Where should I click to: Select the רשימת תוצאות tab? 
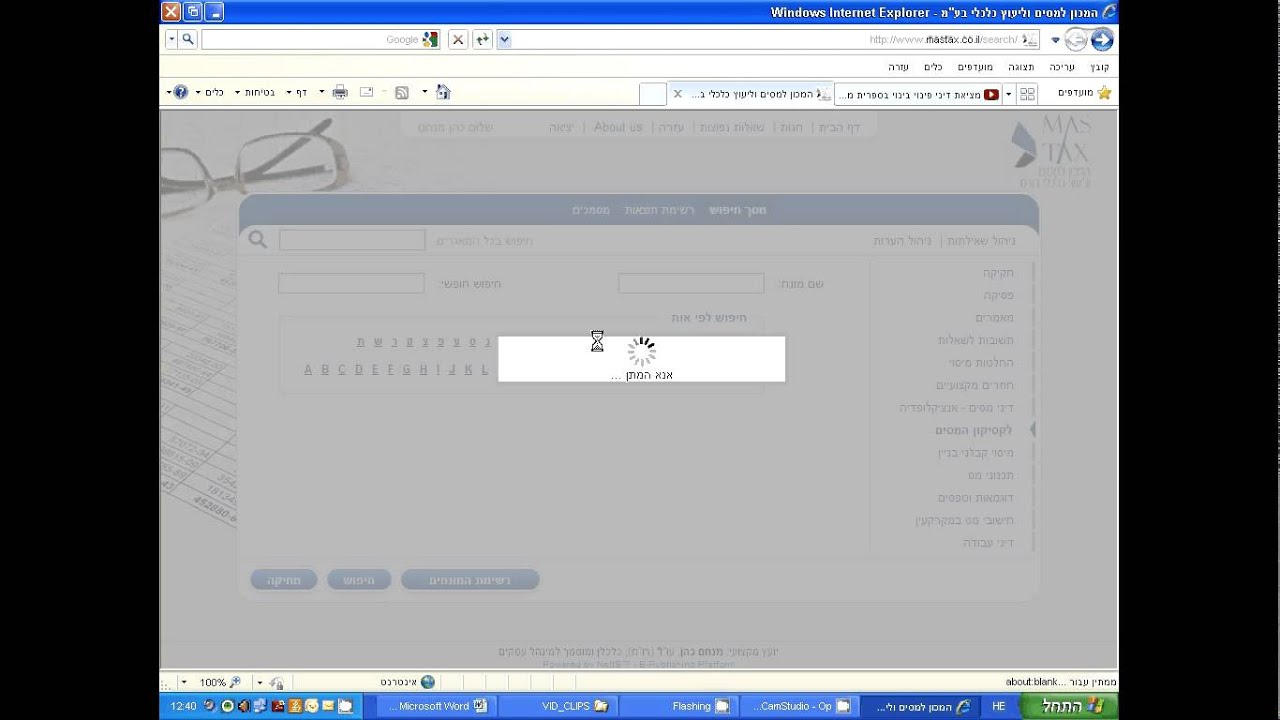[x=660, y=210]
